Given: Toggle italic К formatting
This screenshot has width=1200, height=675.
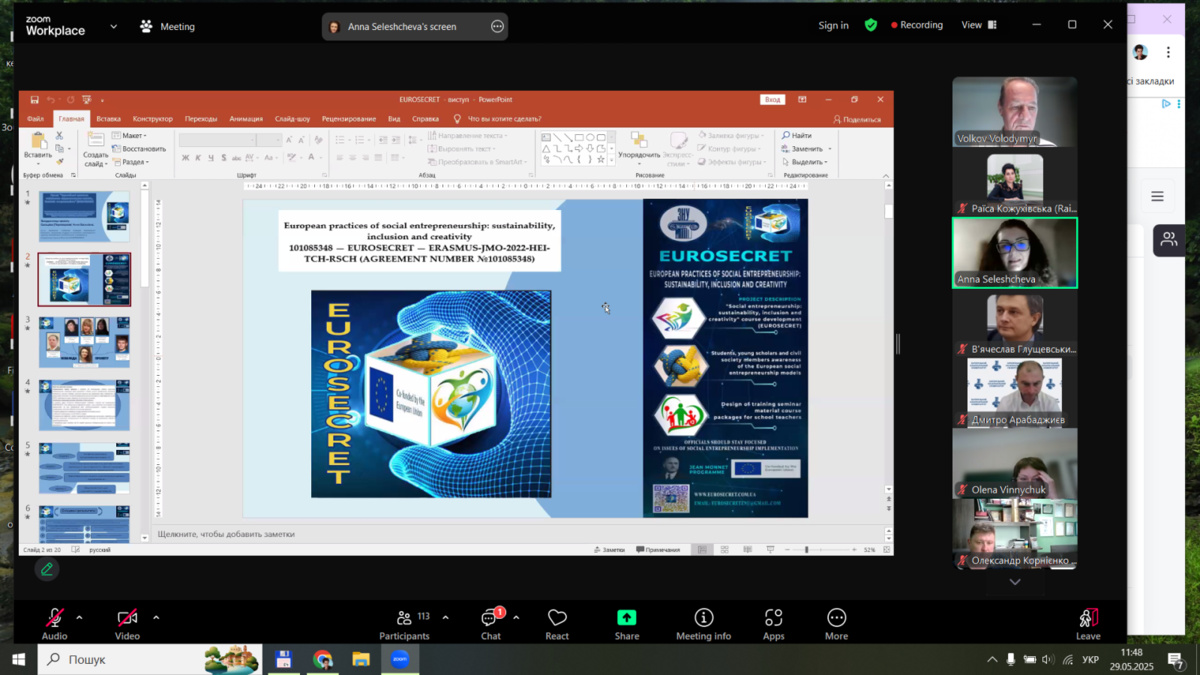Looking at the screenshot, I should 198,158.
